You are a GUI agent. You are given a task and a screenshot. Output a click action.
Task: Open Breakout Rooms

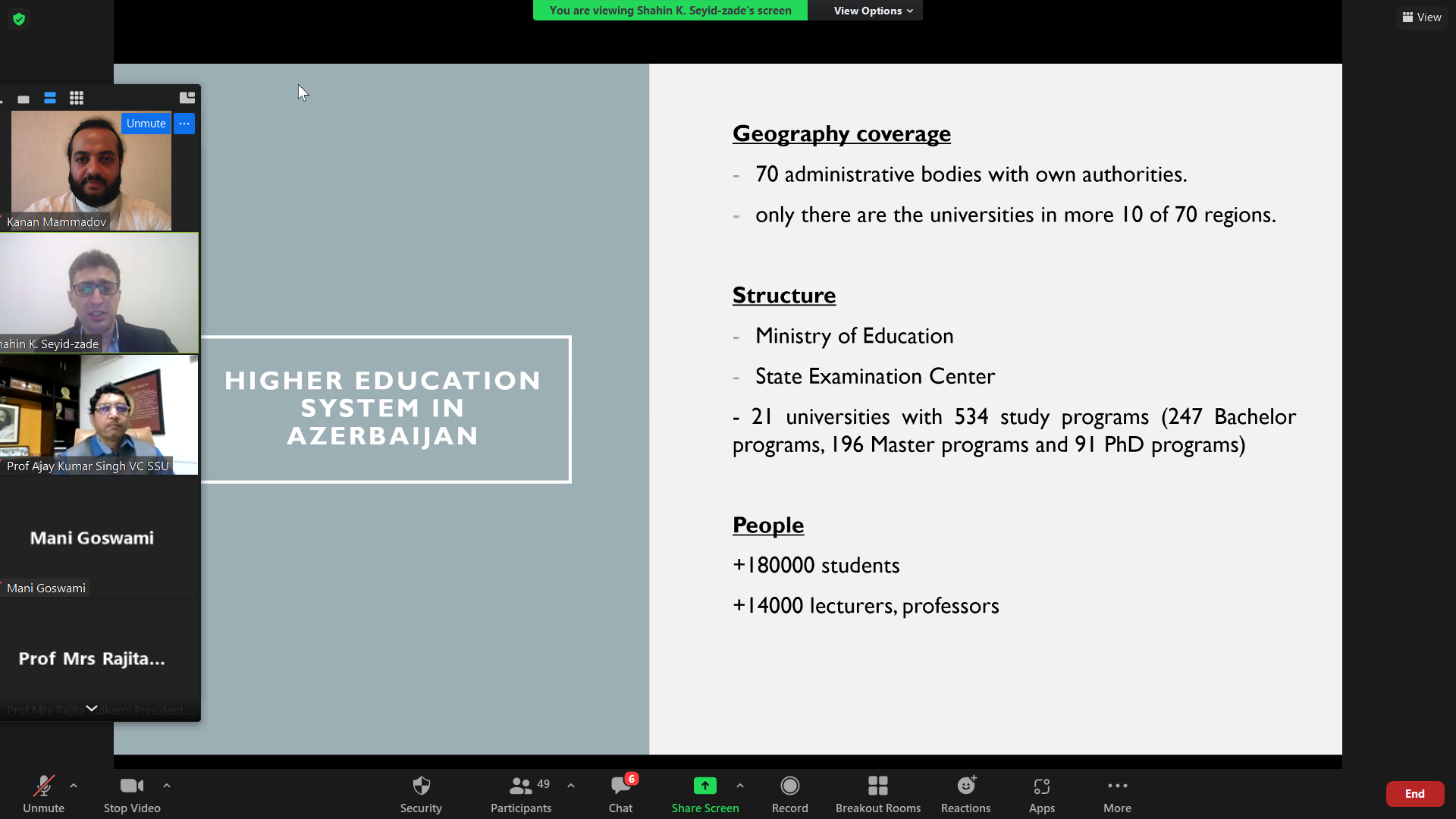pos(877,786)
